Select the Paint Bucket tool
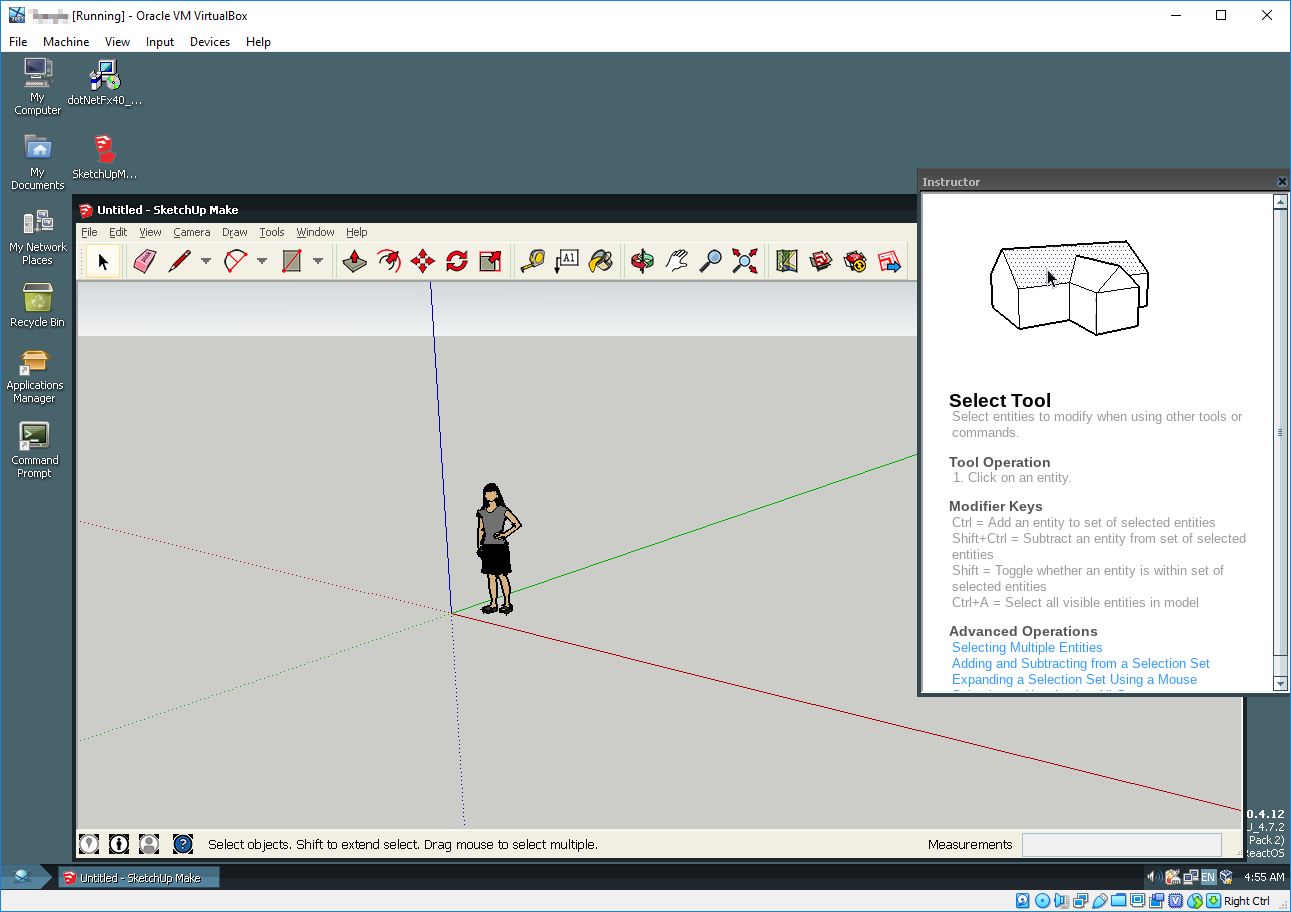This screenshot has height=912, width=1291. 600,262
